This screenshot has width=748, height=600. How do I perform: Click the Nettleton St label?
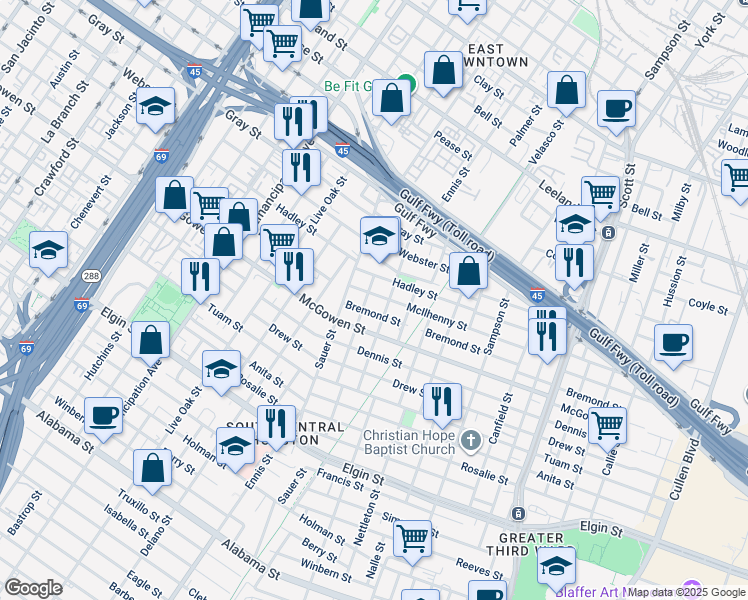(x=367, y=517)
